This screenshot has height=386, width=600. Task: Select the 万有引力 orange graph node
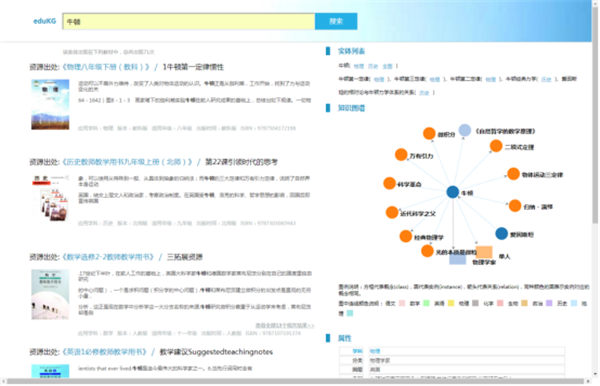[401, 155]
